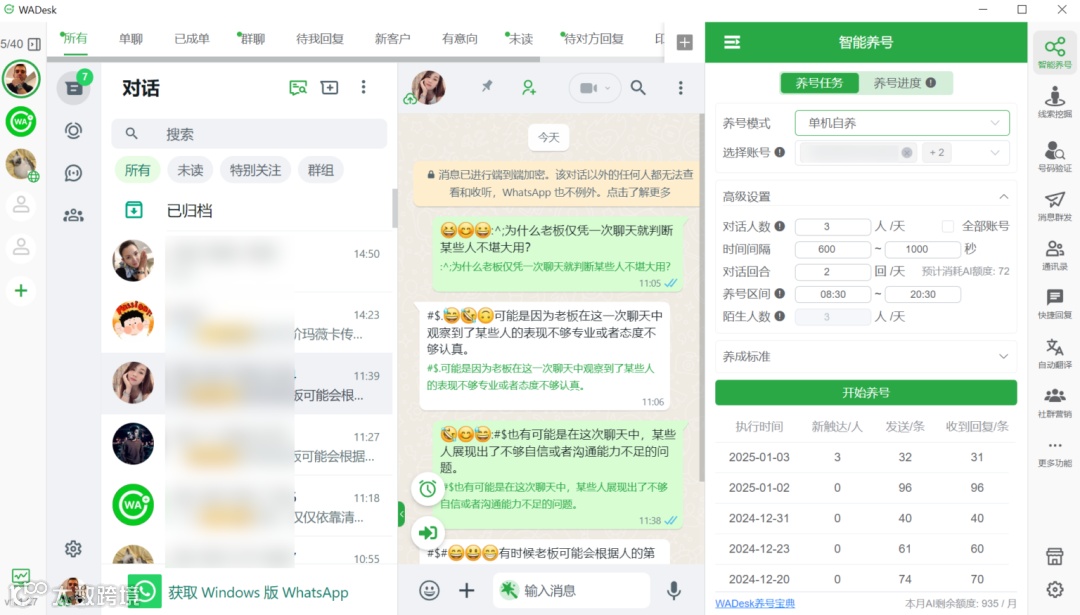Image resolution: width=1080 pixels, height=615 pixels.
Task: Expand 养成标准 section
Action: click(1004, 356)
